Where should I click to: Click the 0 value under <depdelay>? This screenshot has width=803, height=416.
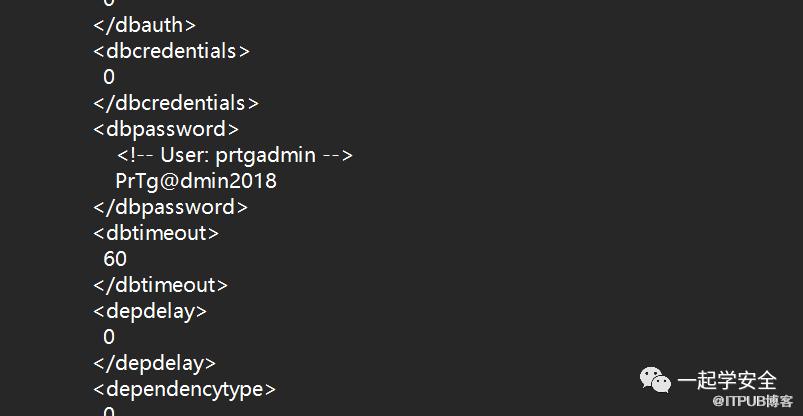(109, 337)
